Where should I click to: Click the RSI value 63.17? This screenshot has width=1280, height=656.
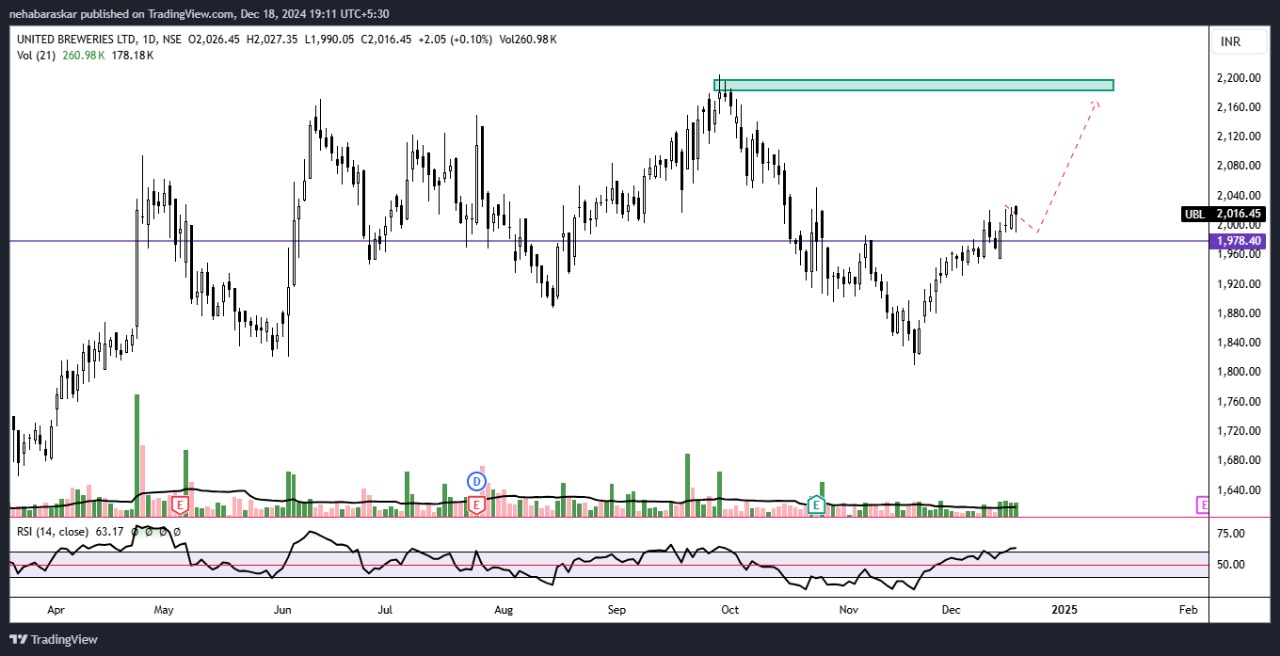point(109,531)
